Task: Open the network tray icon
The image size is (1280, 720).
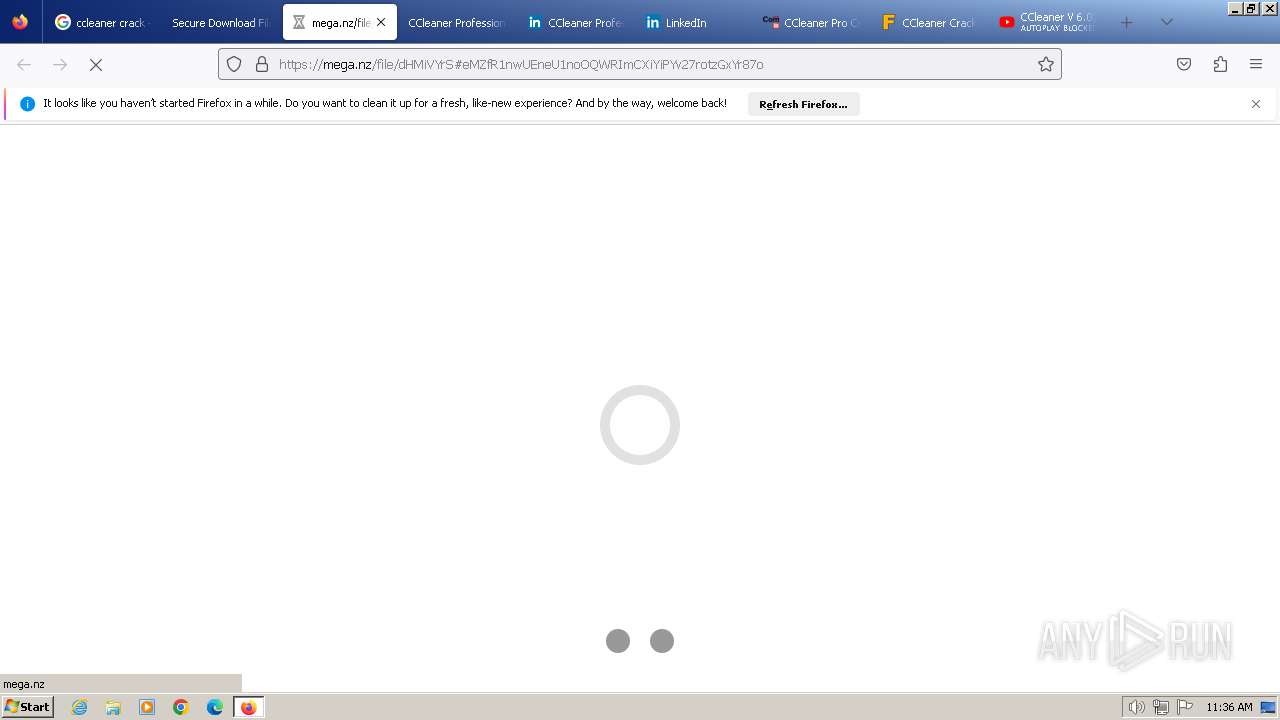Action: click(x=1160, y=707)
